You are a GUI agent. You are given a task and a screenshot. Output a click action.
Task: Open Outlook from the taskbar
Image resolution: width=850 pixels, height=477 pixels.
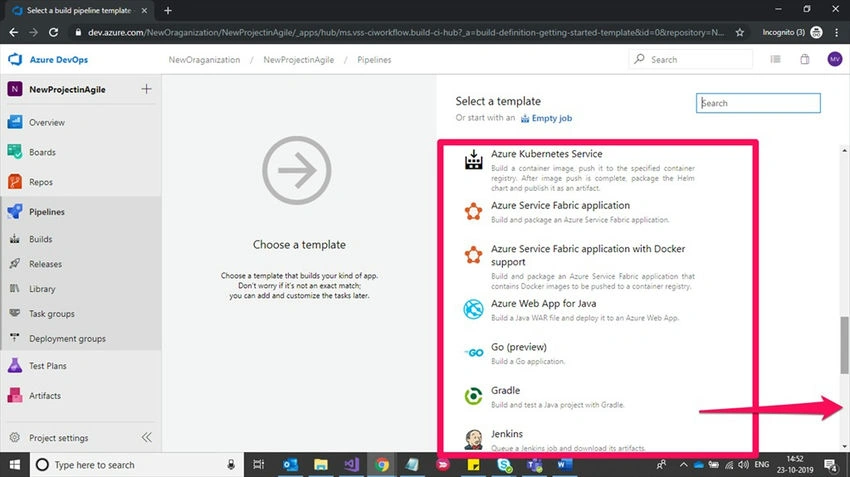click(x=290, y=465)
